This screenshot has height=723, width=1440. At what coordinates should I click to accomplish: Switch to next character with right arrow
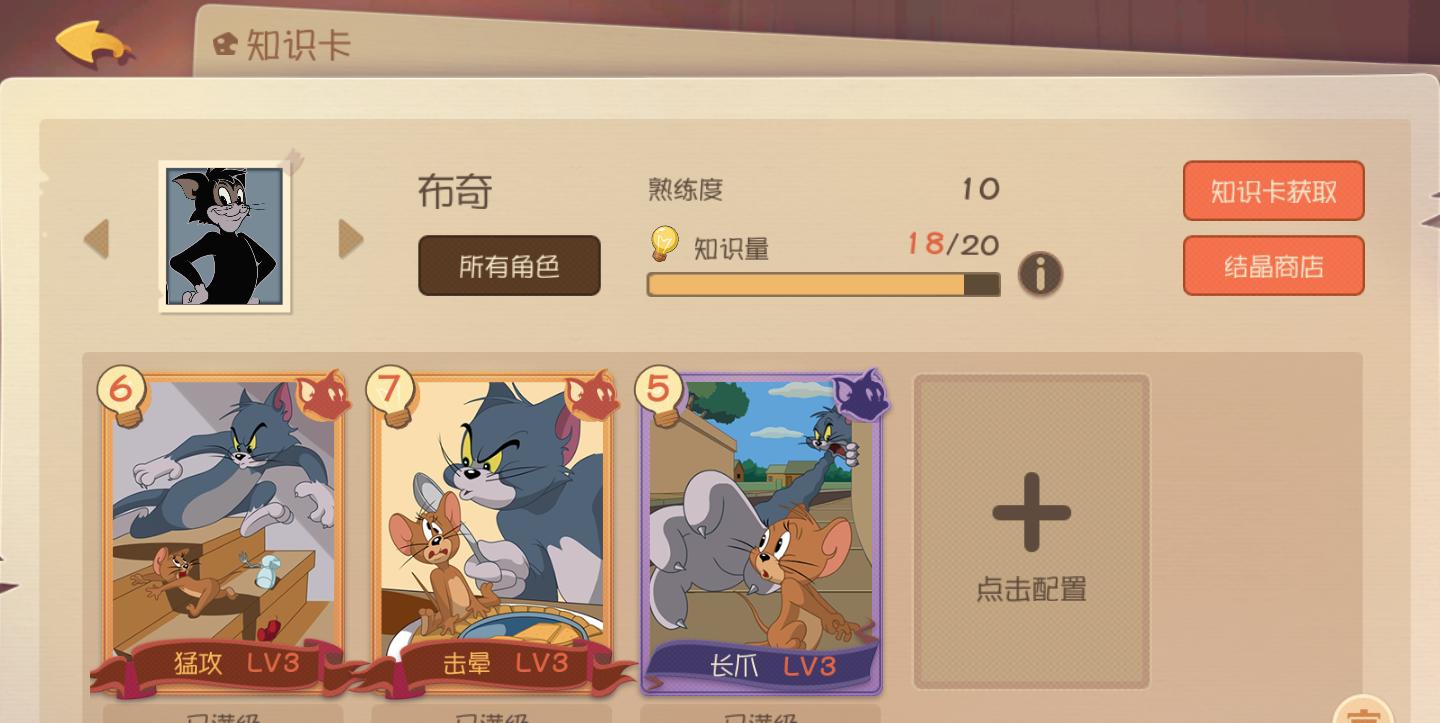[x=350, y=239]
